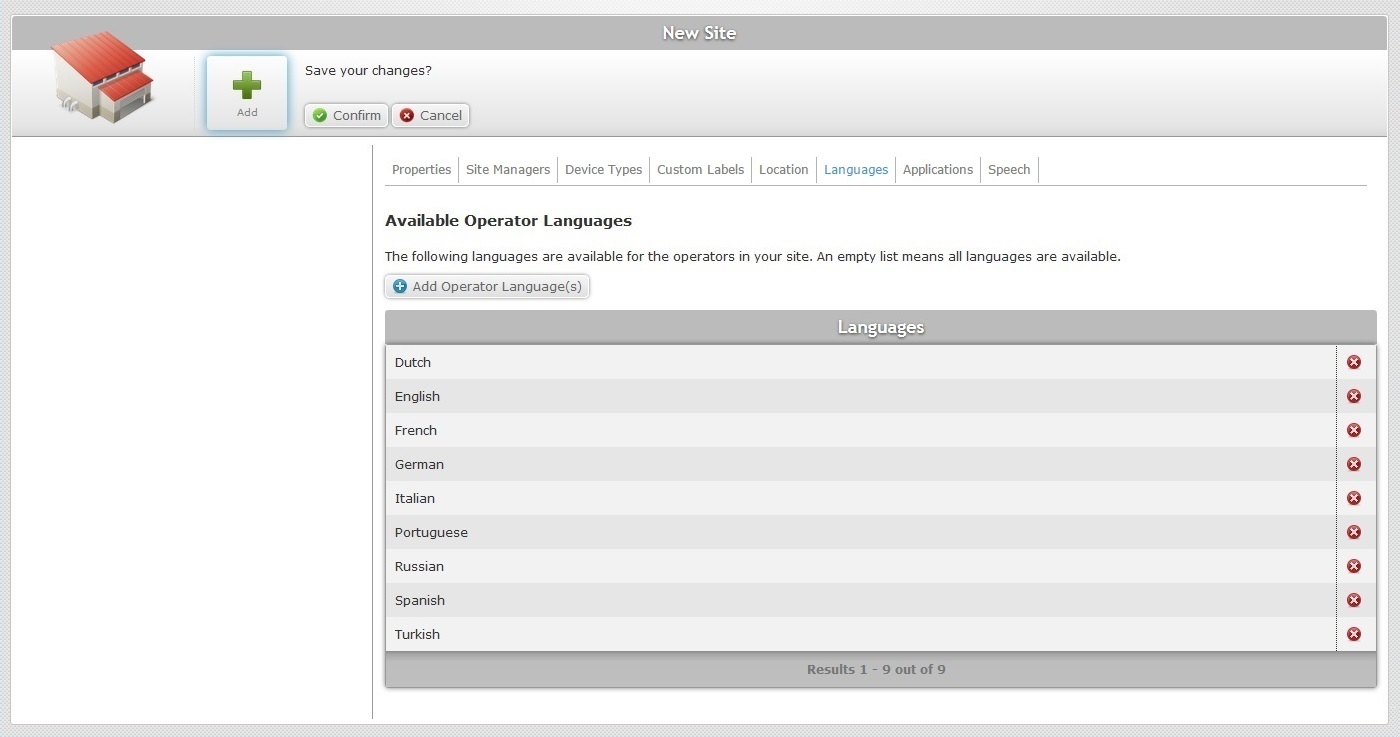Select the Spanish row text

click(420, 600)
